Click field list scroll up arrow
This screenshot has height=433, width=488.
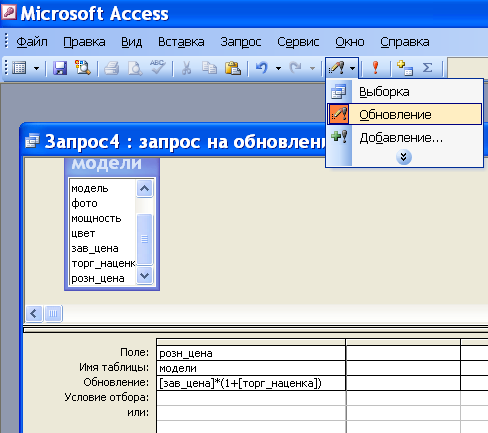click(144, 188)
